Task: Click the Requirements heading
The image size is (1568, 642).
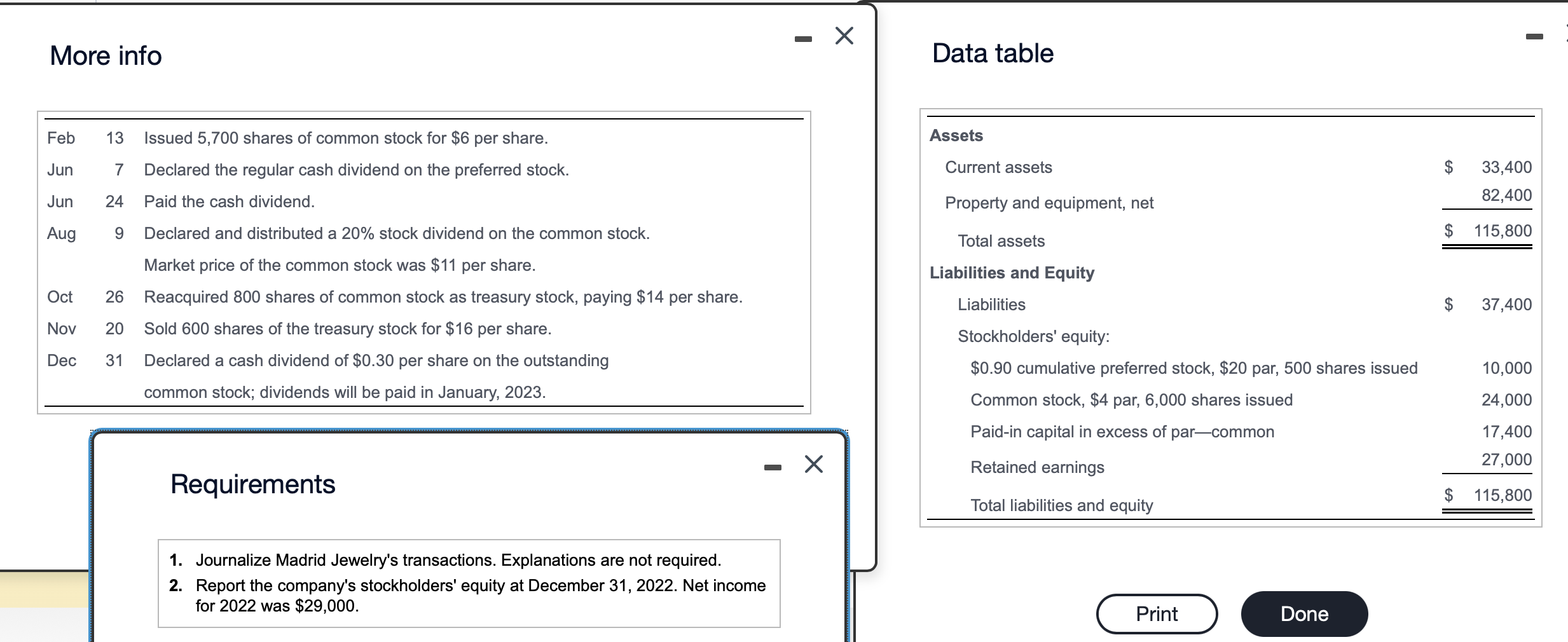Action: pos(252,484)
